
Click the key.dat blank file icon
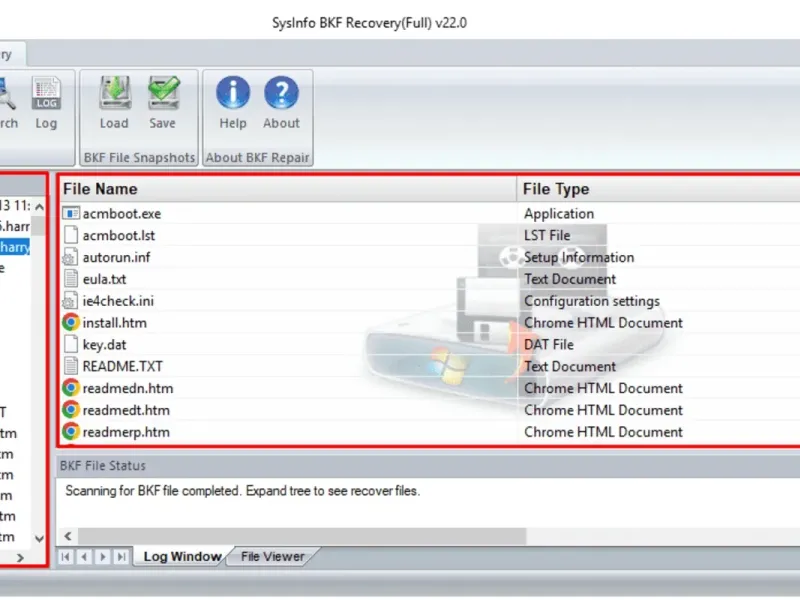[x=71, y=344]
